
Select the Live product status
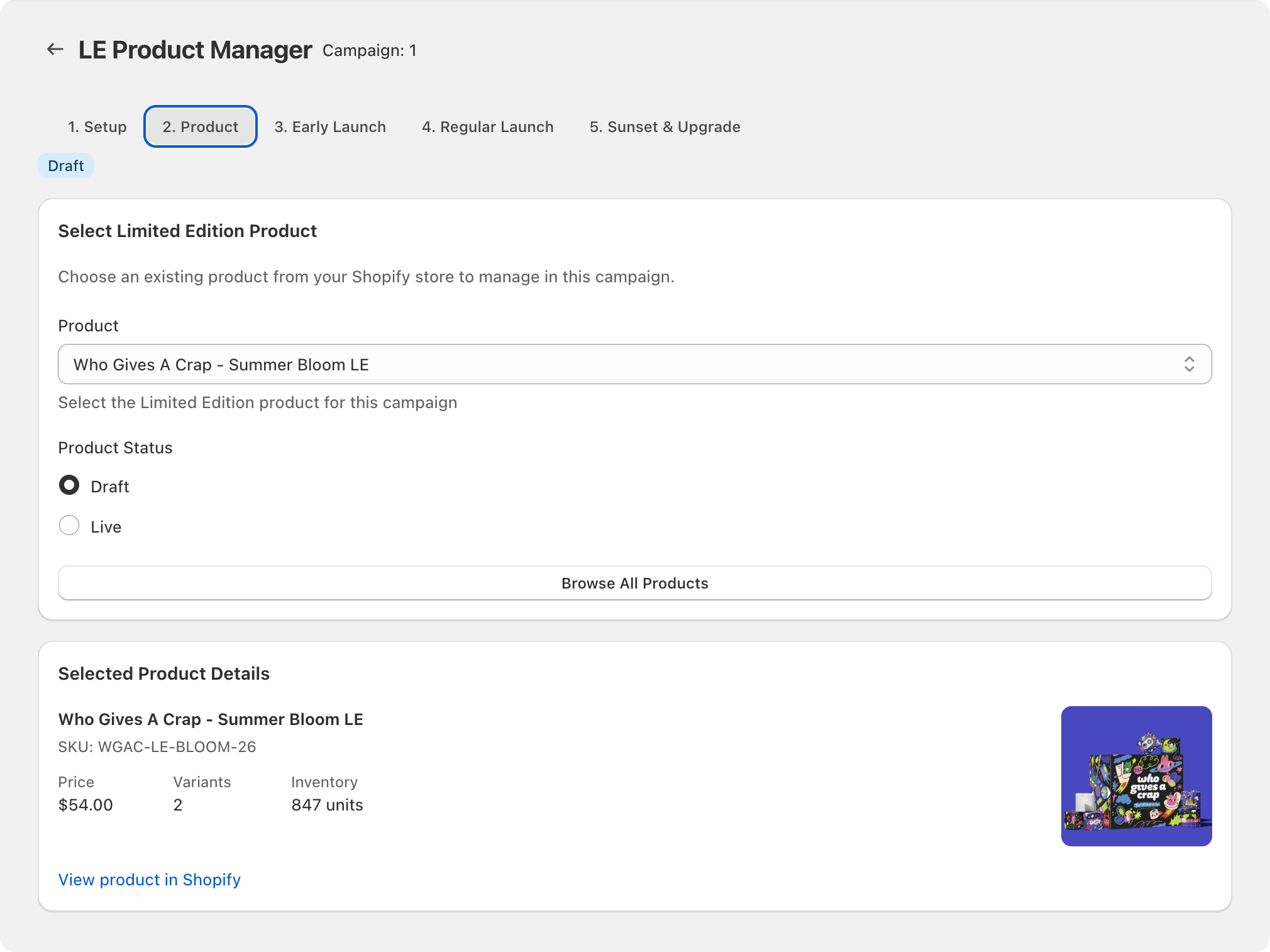pos(69,525)
